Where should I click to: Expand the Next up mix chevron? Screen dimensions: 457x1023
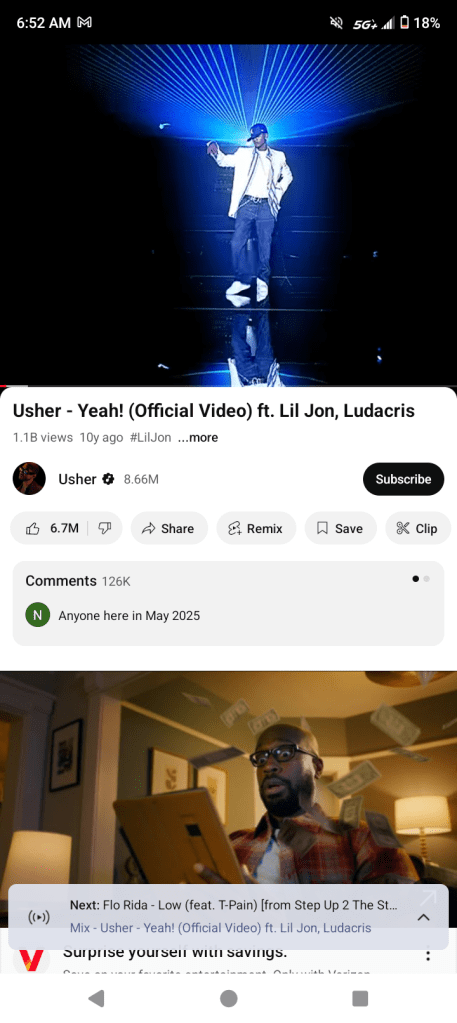pyautogui.click(x=424, y=917)
